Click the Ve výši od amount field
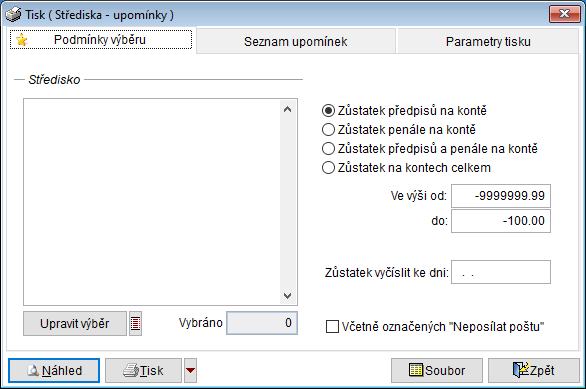Image resolution: width=586 pixels, height=389 pixels. pos(501,195)
